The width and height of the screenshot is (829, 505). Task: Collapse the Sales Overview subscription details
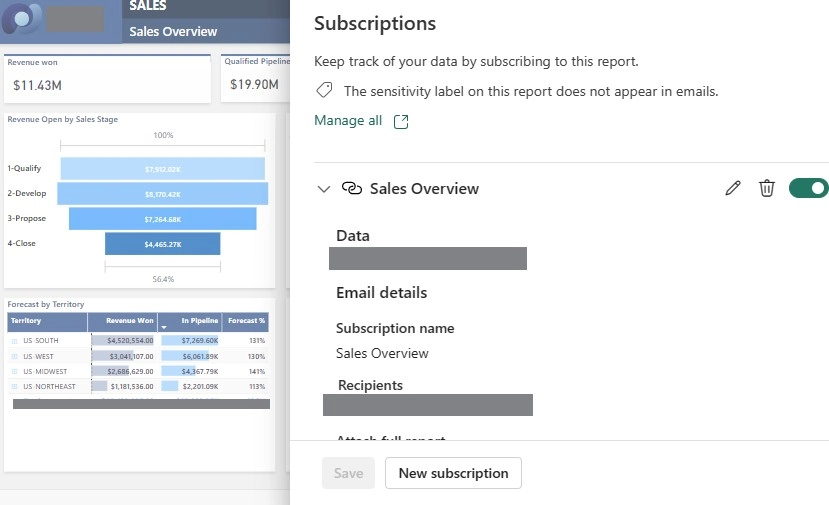tap(324, 189)
